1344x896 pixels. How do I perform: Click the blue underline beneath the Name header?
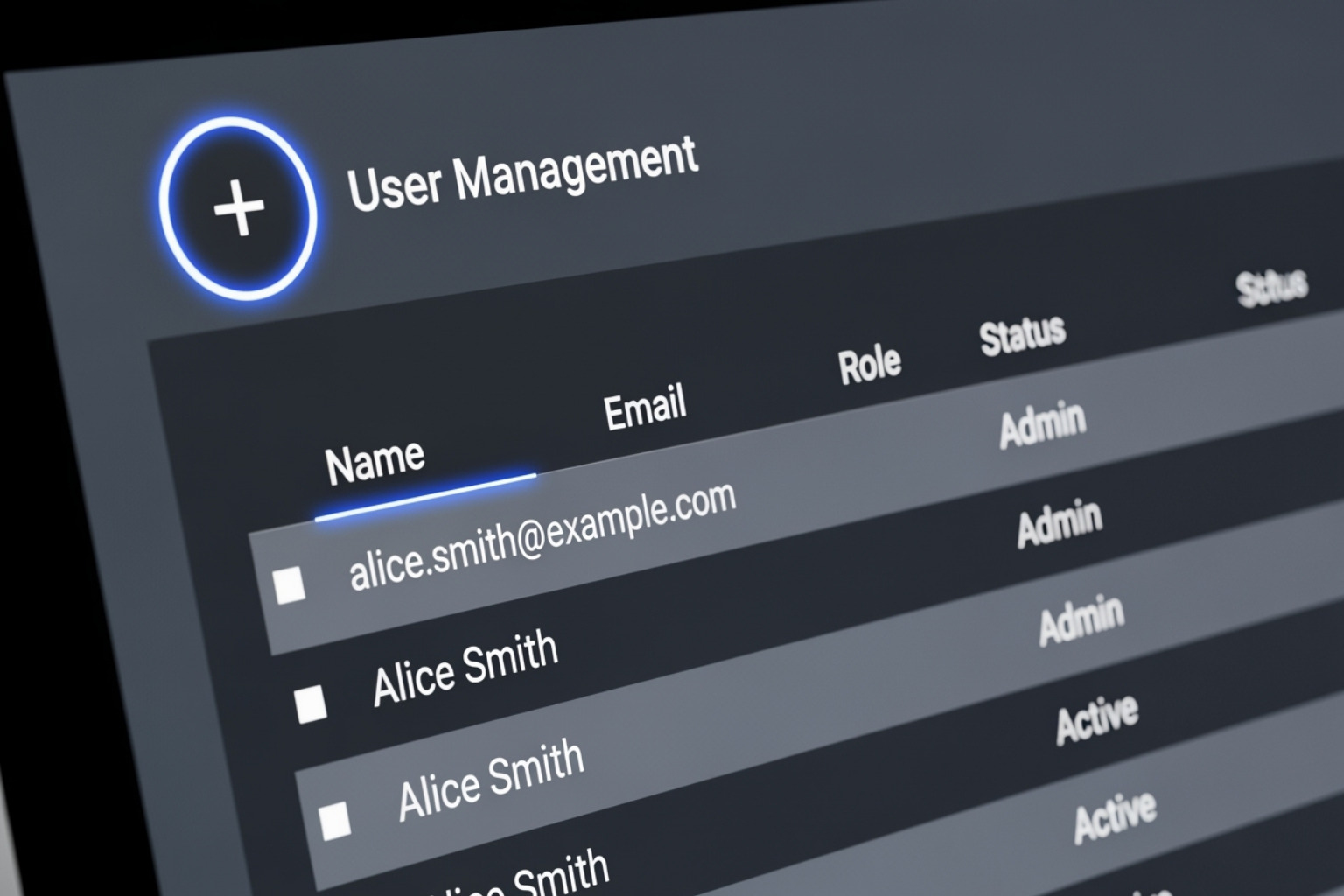coord(425,496)
